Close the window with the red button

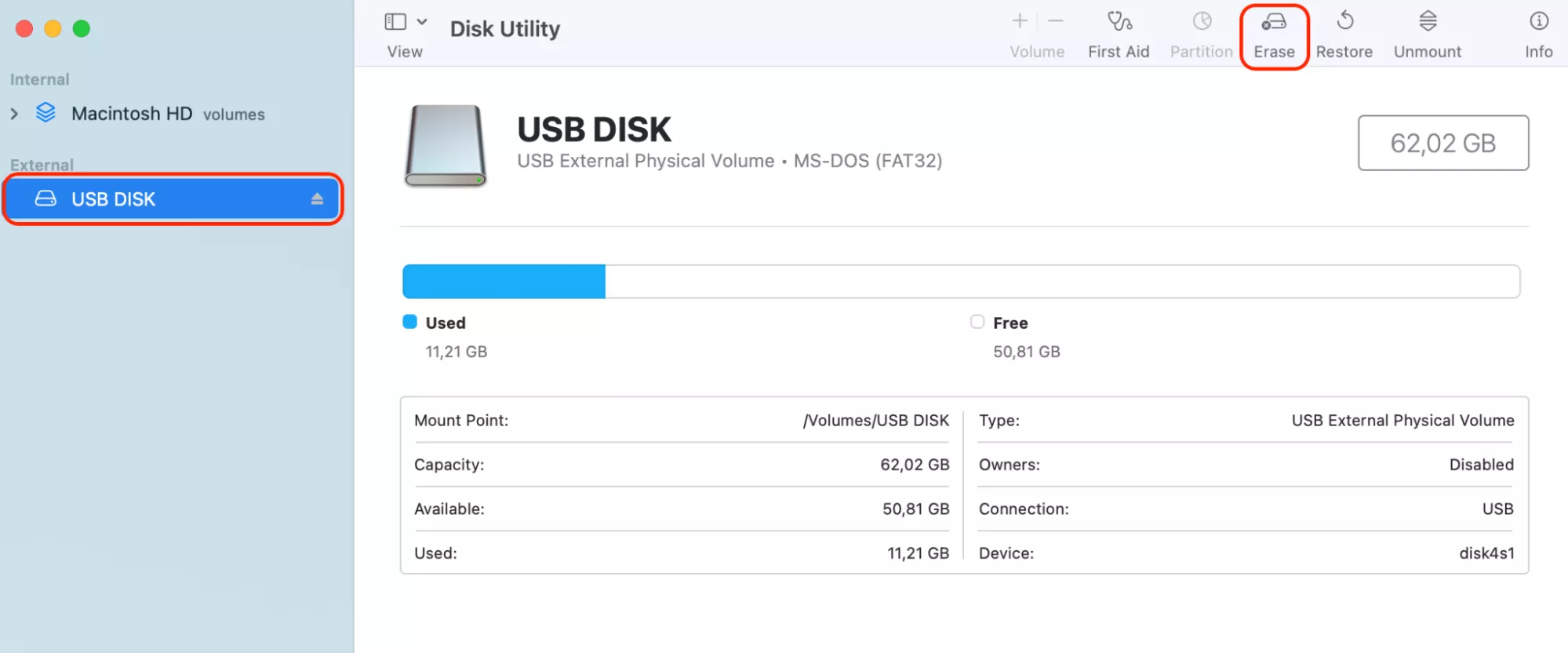coord(24,28)
